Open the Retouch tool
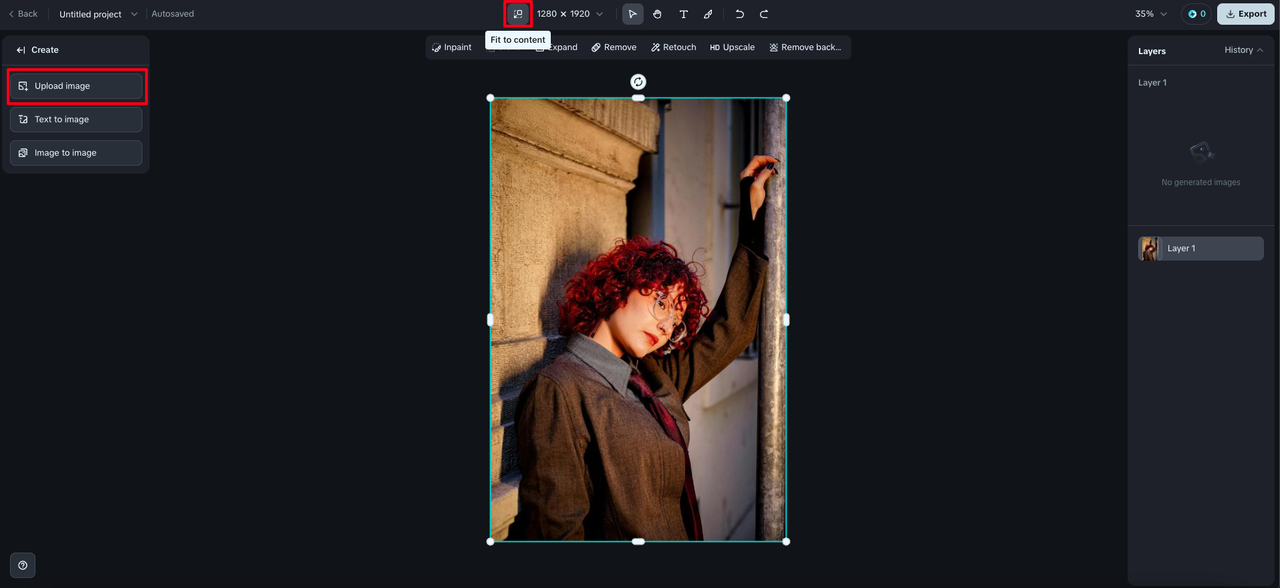This screenshot has width=1280, height=588. (673, 47)
